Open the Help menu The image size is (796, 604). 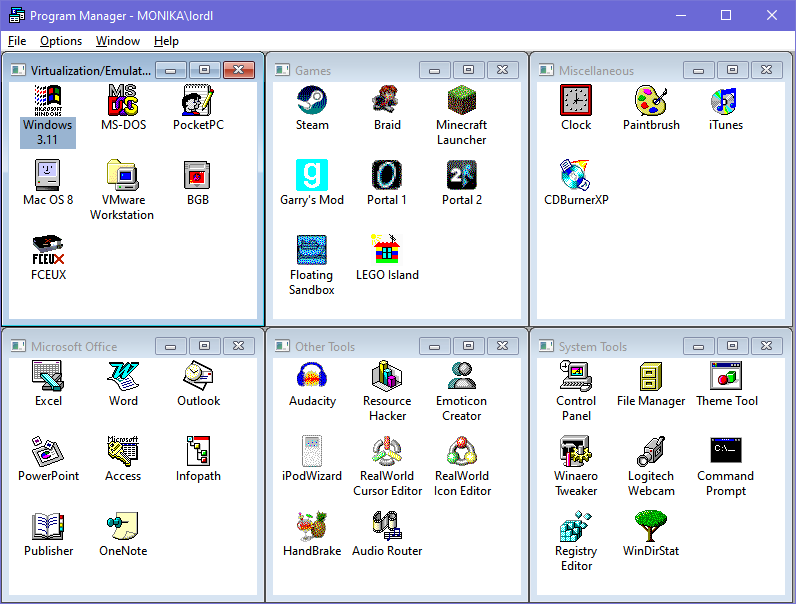166,41
